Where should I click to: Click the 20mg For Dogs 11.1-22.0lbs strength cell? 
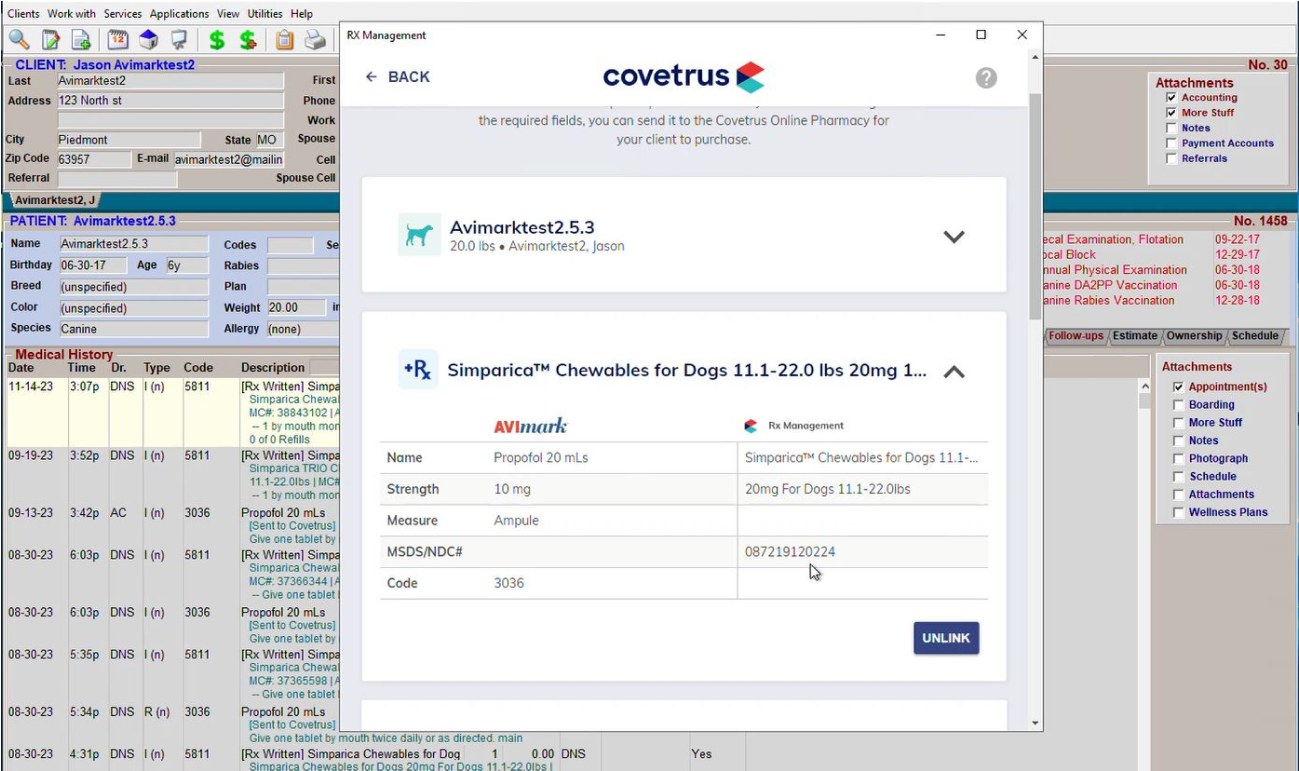pyautogui.click(x=828, y=489)
